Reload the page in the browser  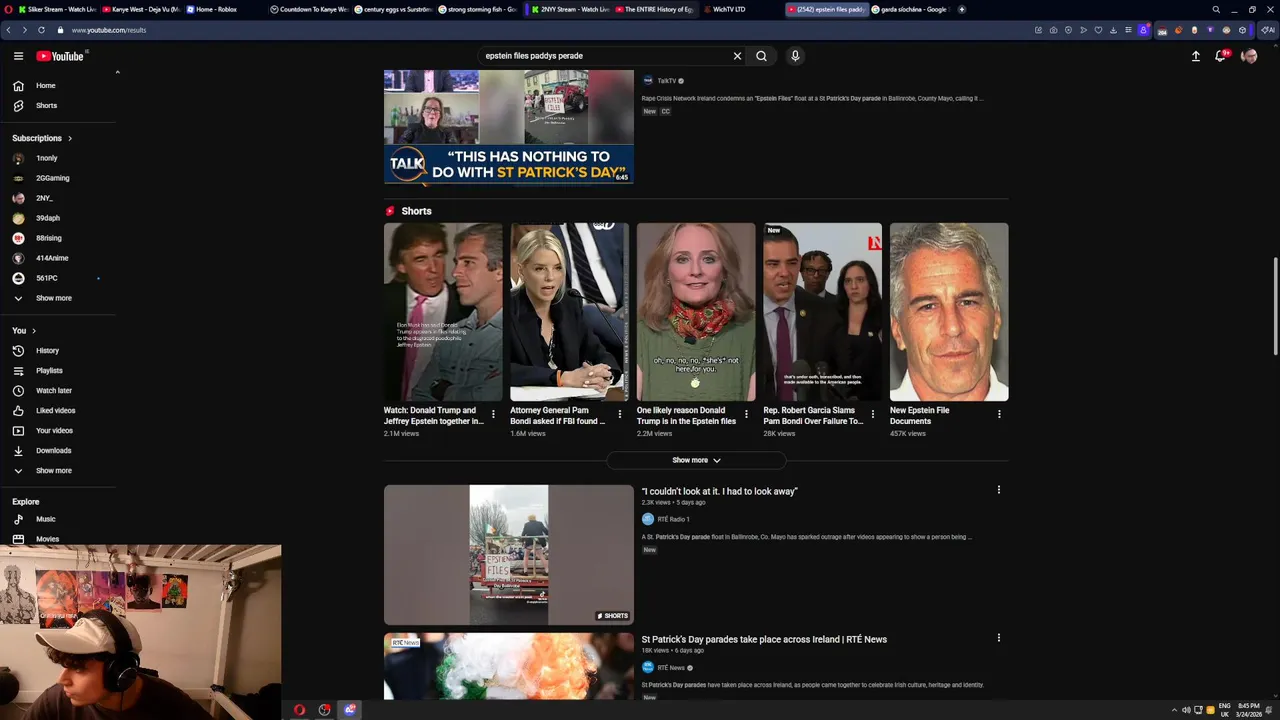(41, 30)
